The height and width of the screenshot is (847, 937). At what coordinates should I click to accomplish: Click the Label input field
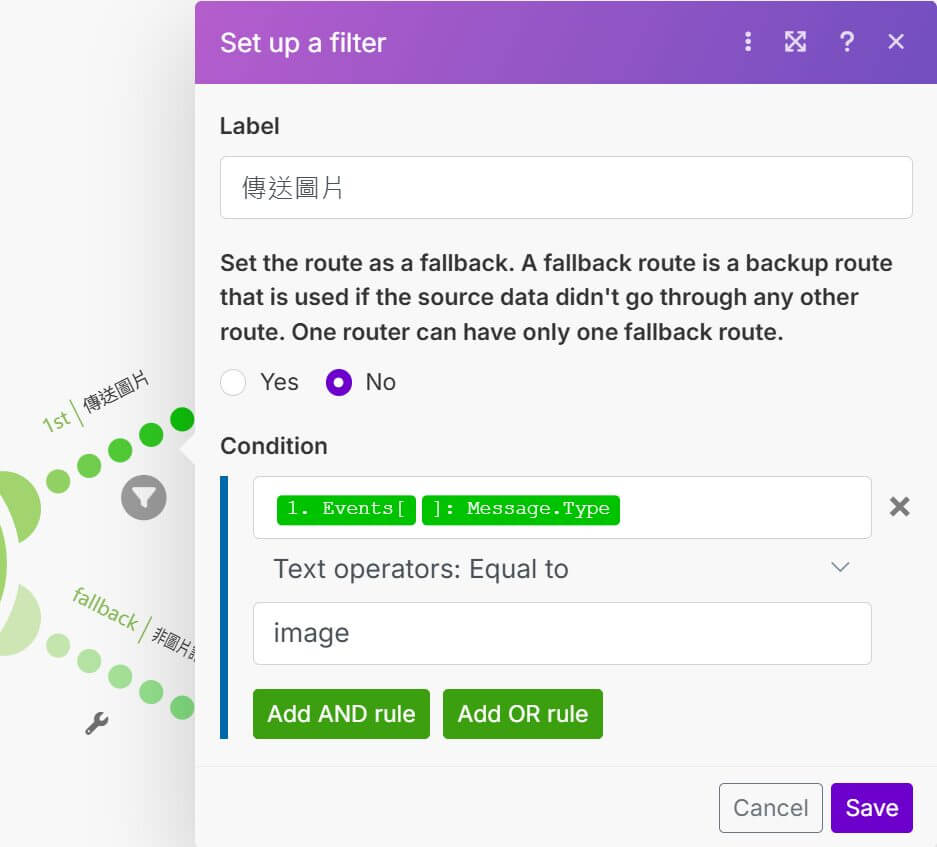(x=566, y=188)
